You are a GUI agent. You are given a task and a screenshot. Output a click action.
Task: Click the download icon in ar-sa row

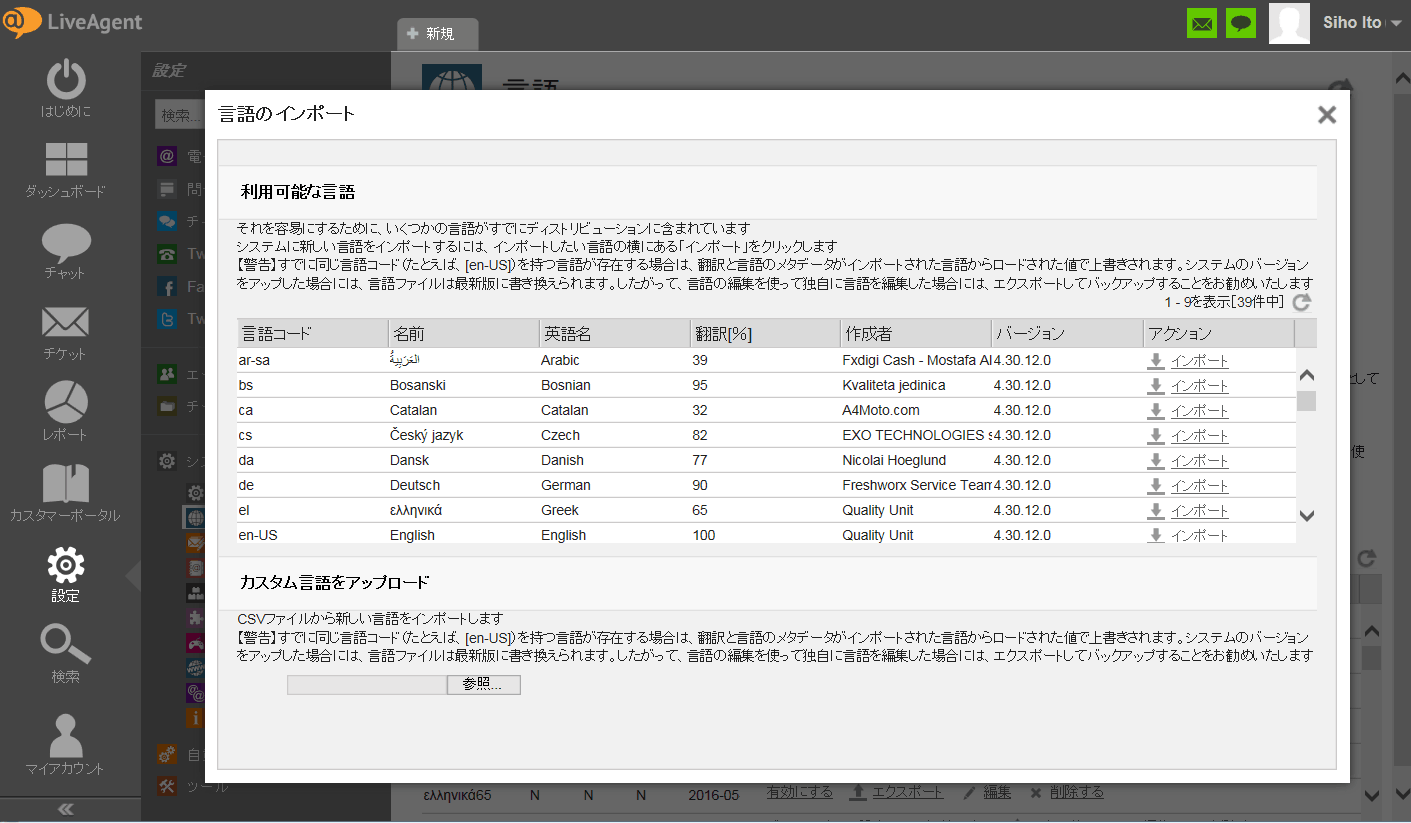pyautogui.click(x=1156, y=361)
